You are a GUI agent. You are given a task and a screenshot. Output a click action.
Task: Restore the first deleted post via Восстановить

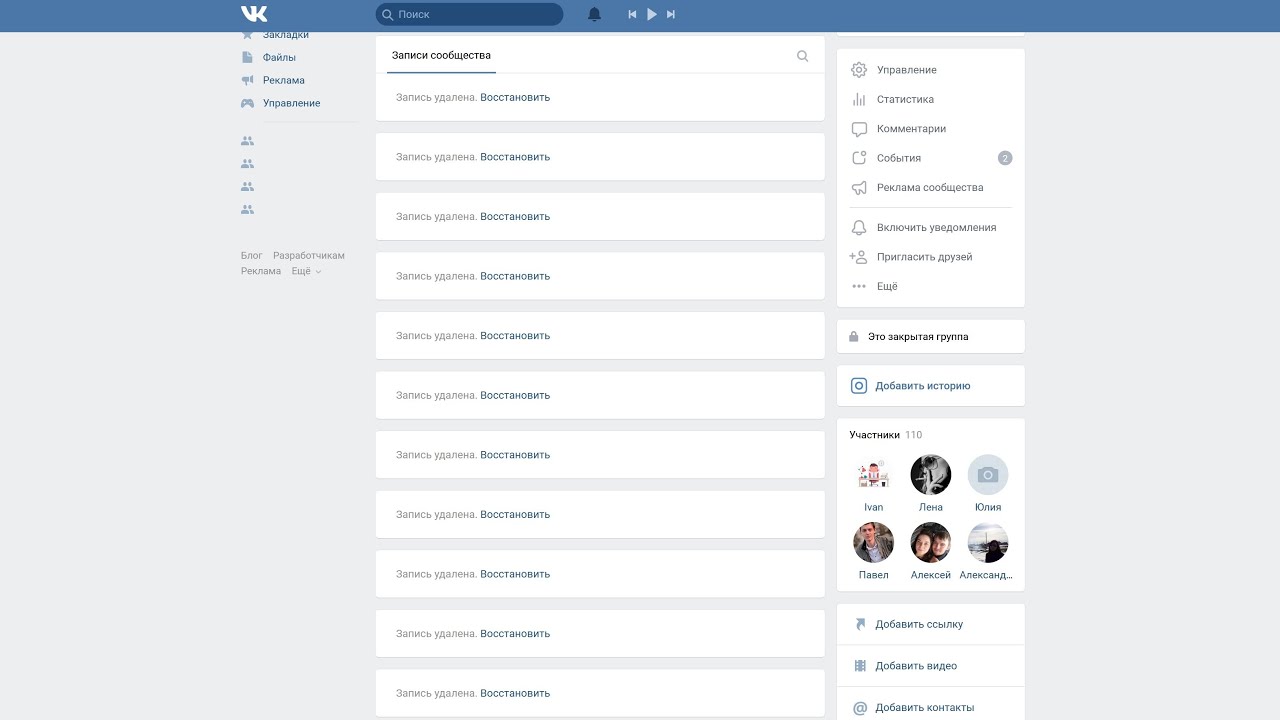click(x=515, y=97)
